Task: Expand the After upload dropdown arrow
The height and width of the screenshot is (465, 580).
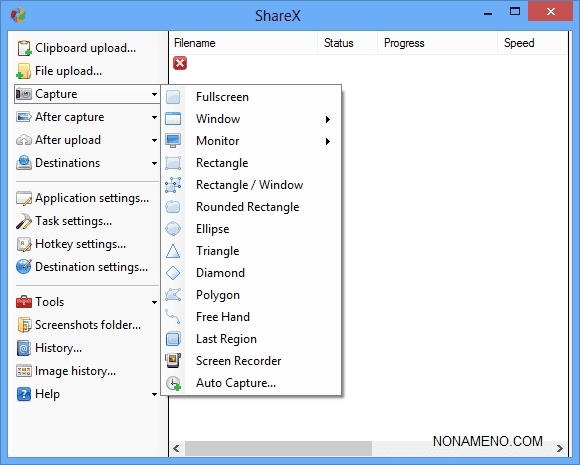Action: pos(154,141)
